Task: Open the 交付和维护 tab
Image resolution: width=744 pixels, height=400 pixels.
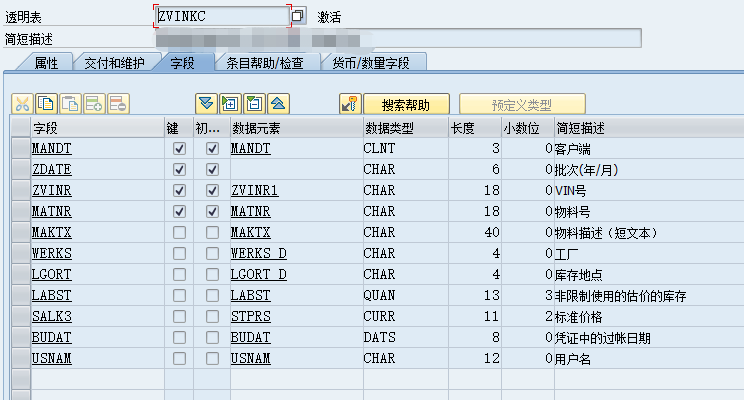Action: [114, 62]
